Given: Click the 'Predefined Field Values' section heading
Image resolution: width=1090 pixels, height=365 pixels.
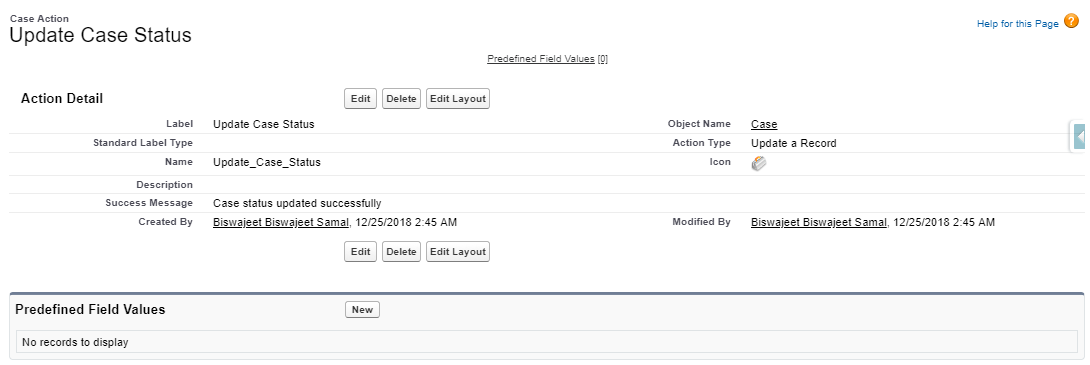Looking at the screenshot, I should coord(90,310).
